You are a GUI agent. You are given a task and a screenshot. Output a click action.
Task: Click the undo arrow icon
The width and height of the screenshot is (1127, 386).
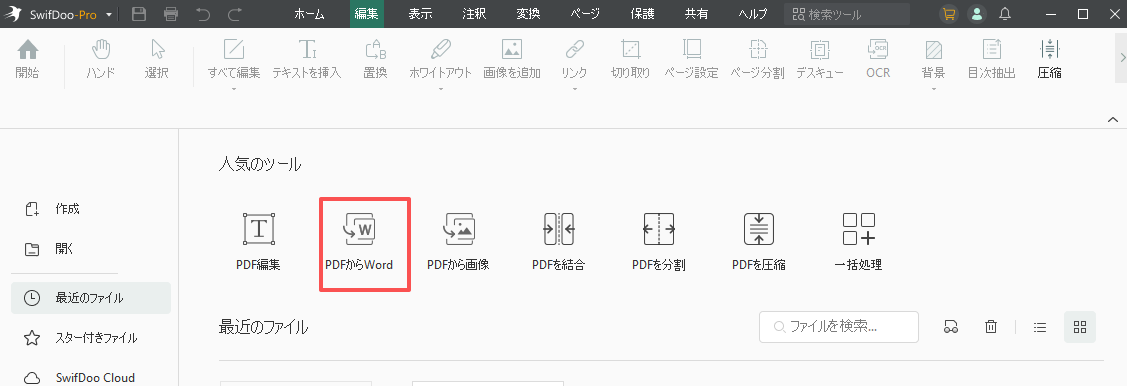[203, 14]
